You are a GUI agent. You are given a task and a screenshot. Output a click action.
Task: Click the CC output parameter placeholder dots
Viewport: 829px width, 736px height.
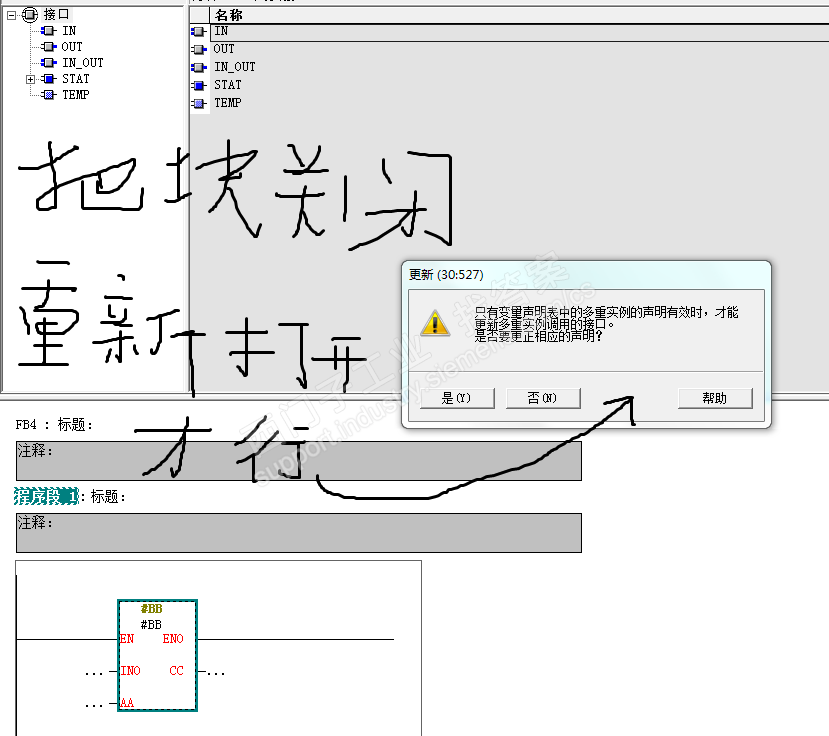point(216,673)
